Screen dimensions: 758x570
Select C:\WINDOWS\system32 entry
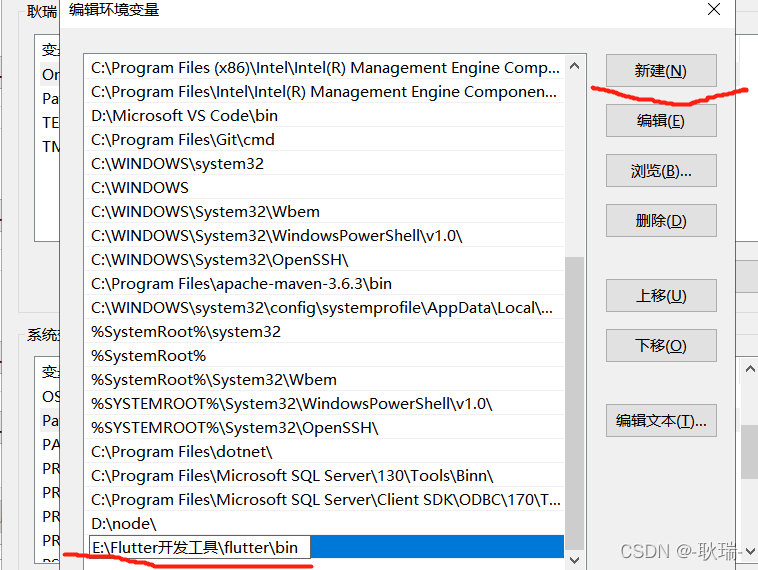click(x=324, y=163)
